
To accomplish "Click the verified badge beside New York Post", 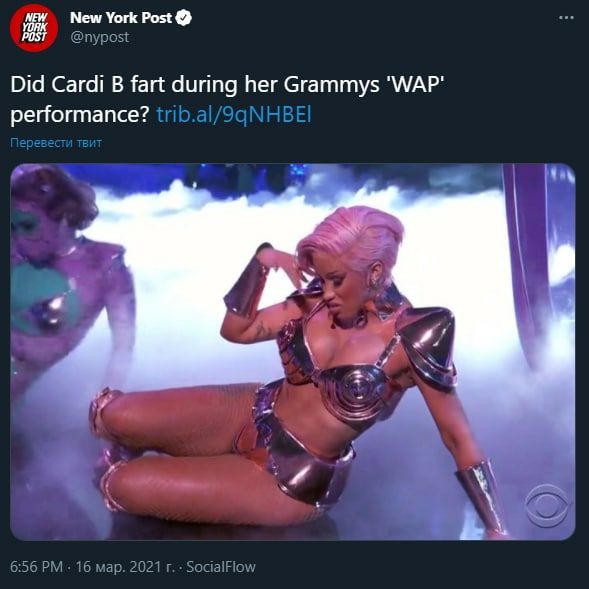I will point(184,18).
